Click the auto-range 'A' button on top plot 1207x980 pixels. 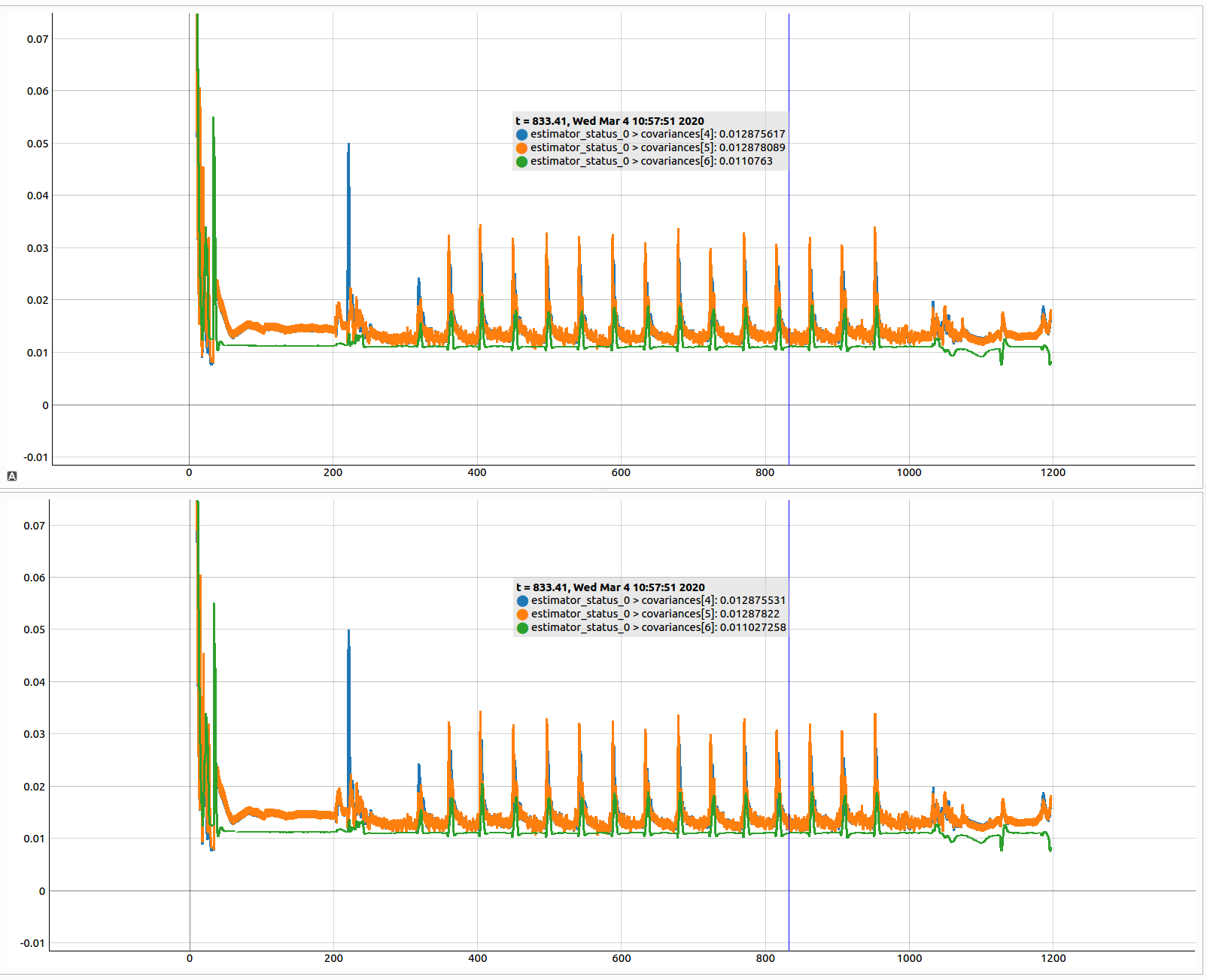click(x=12, y=476)
